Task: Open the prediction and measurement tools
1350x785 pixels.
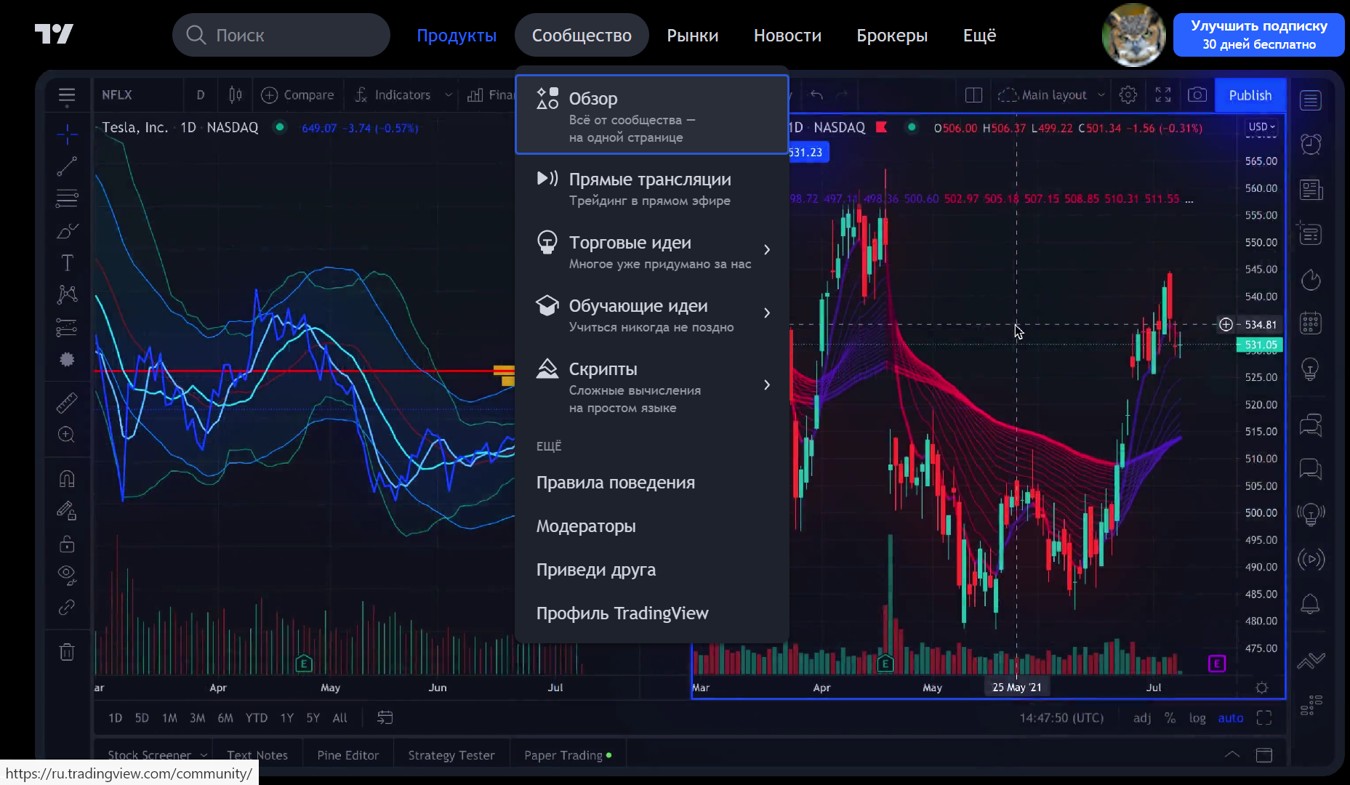Action: point(67,327)
